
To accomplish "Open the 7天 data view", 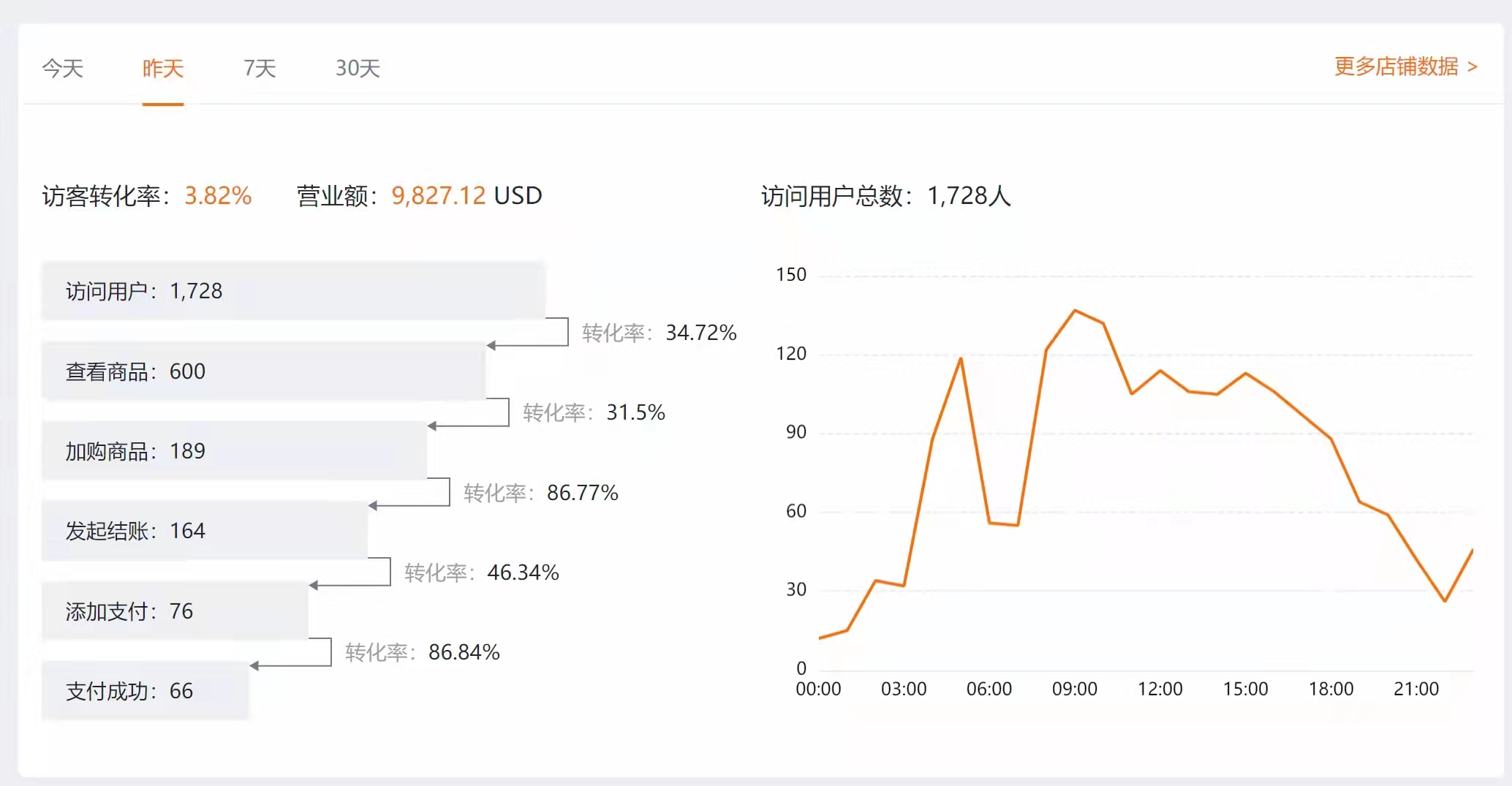I will tap(258, 68).
